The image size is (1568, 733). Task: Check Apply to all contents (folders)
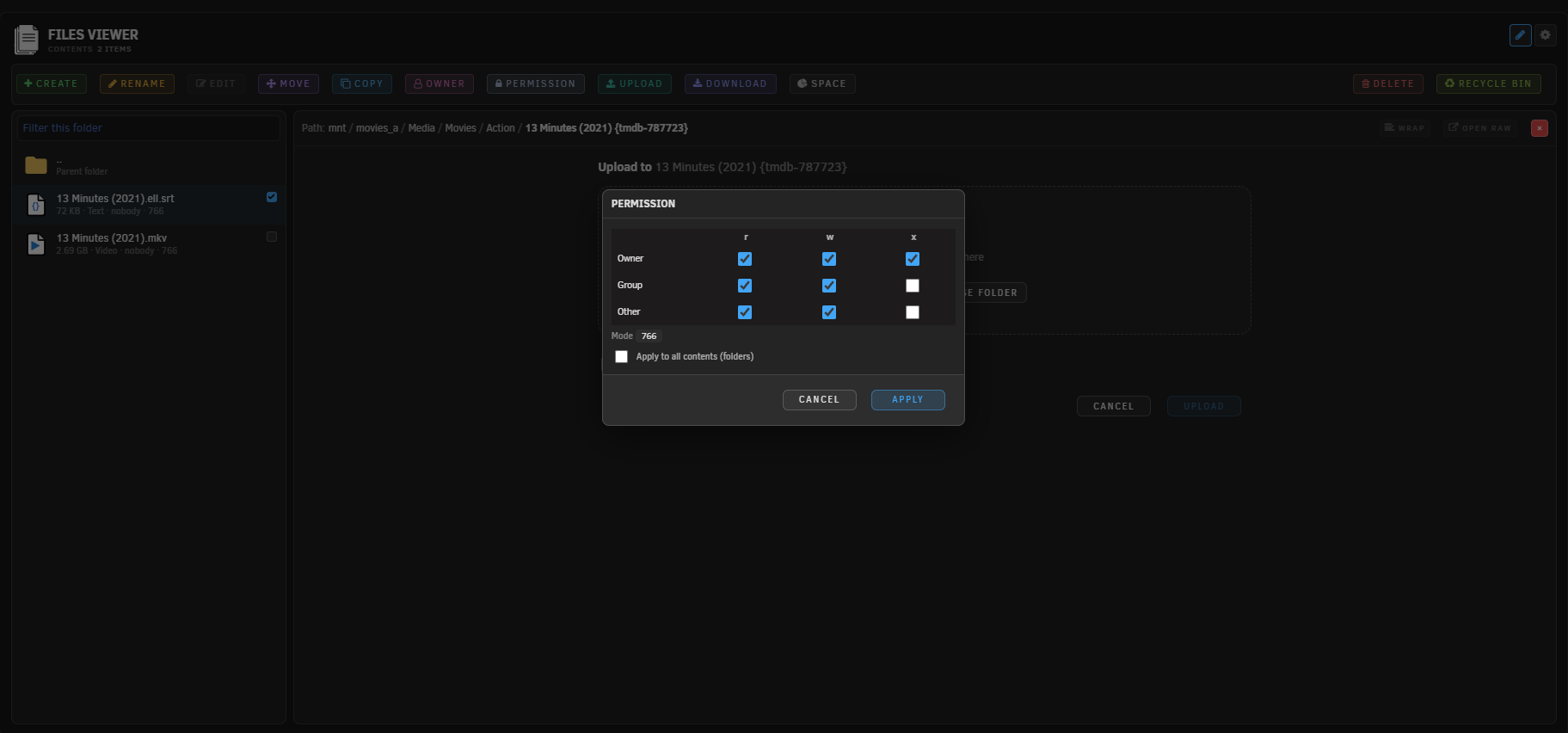click(621, 357)
